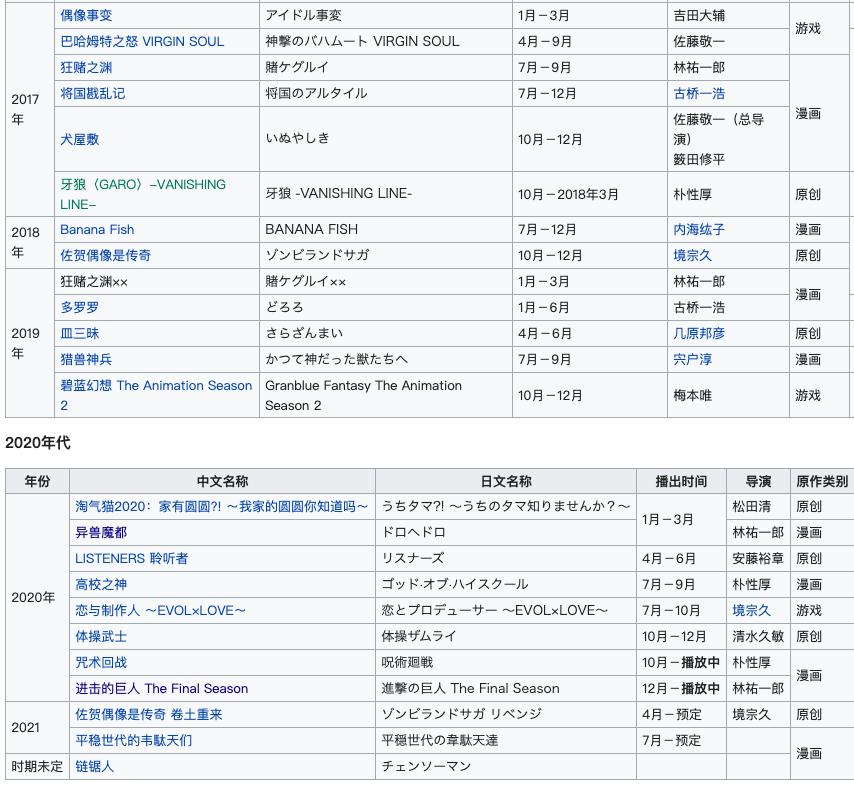Image resolution: width=854 pixels, height=786 pixels.
Task: Open director 古桥一浩 link for 将国戡乱记
Action: (x=699, y=93)
